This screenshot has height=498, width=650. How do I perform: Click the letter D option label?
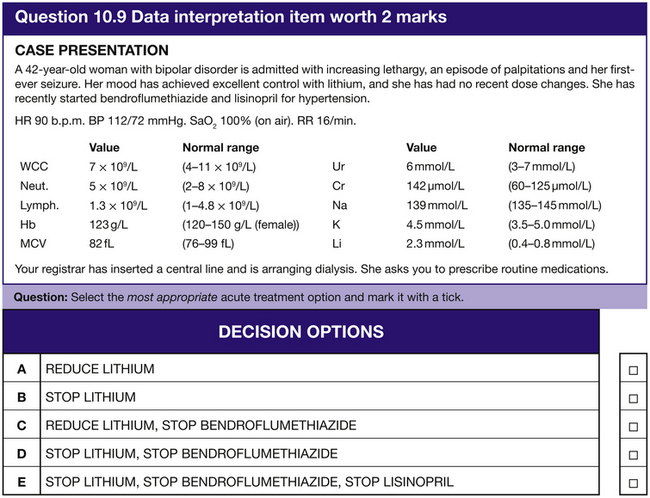[21, 454]
